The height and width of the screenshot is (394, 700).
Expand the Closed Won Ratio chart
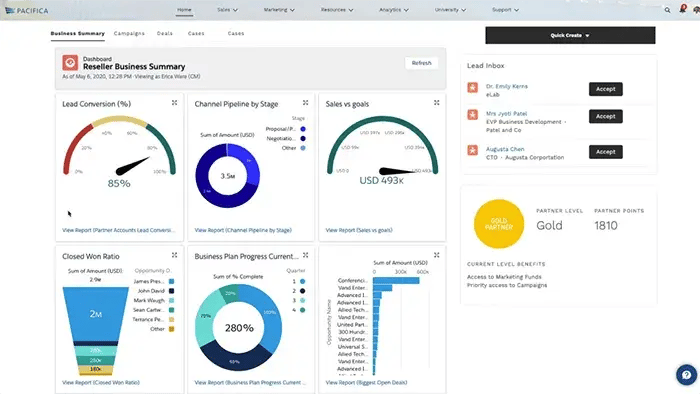(x=174, y=255)
